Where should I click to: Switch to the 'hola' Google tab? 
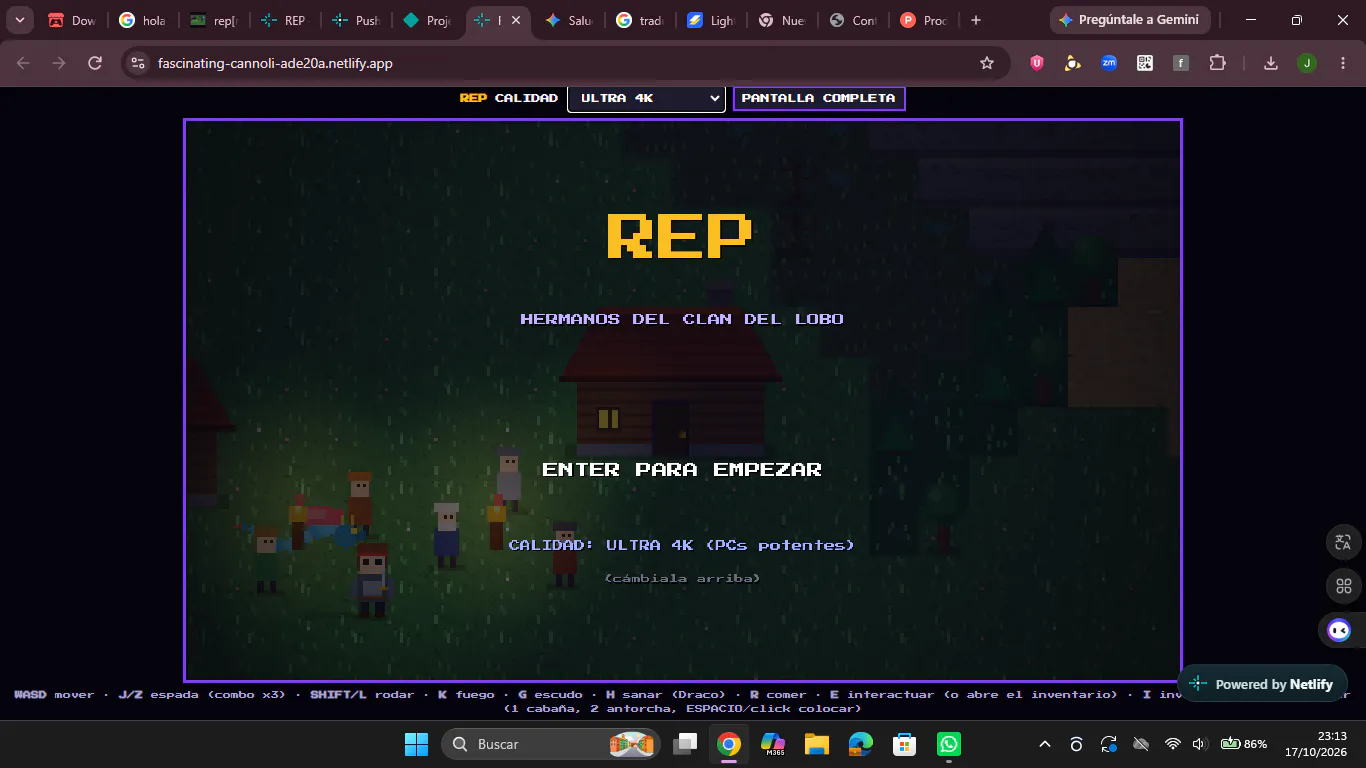click(144, 20)
